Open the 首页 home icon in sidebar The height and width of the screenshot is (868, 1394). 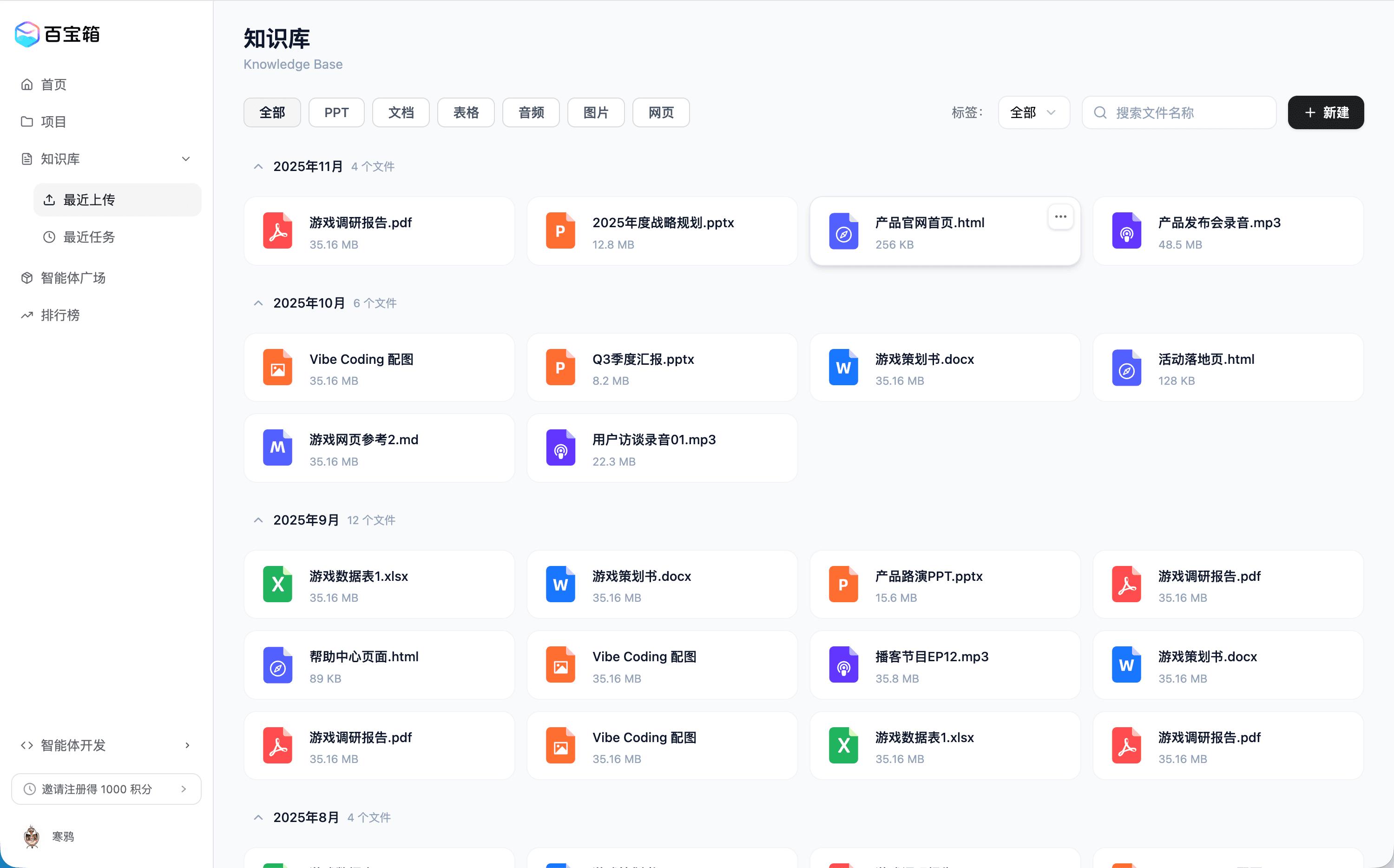[27, 84]
